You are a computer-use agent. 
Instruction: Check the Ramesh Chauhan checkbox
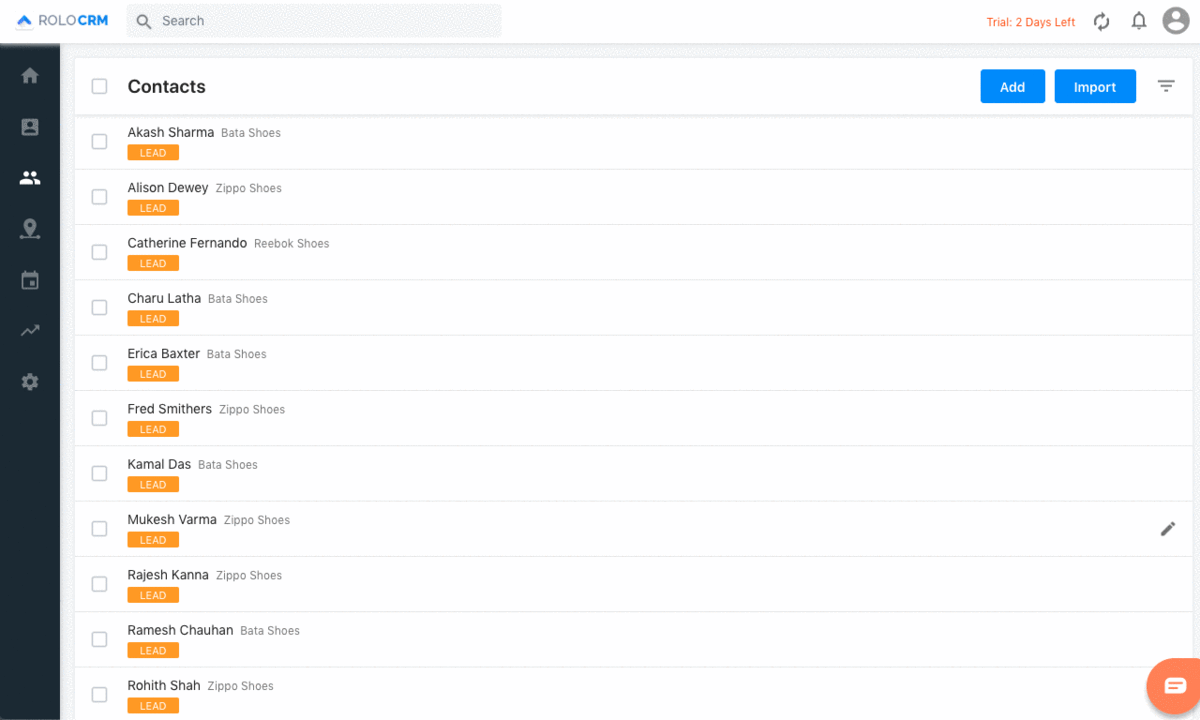[99, 640]
